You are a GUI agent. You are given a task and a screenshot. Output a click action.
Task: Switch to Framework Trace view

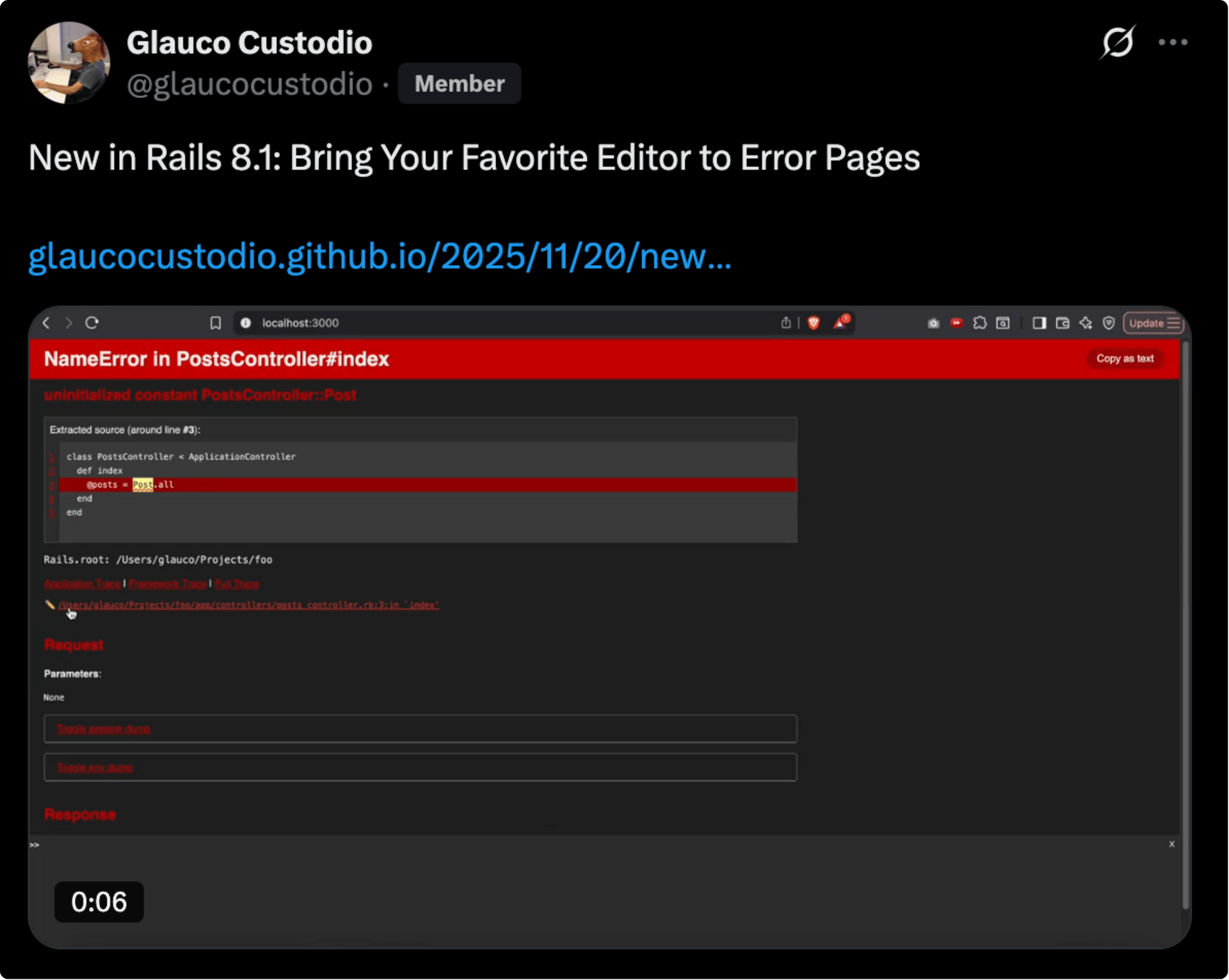tap(167, 584)
